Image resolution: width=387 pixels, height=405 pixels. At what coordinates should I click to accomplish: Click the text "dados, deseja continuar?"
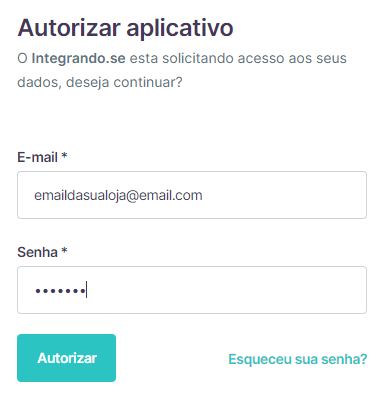click(x=100, y=82)
